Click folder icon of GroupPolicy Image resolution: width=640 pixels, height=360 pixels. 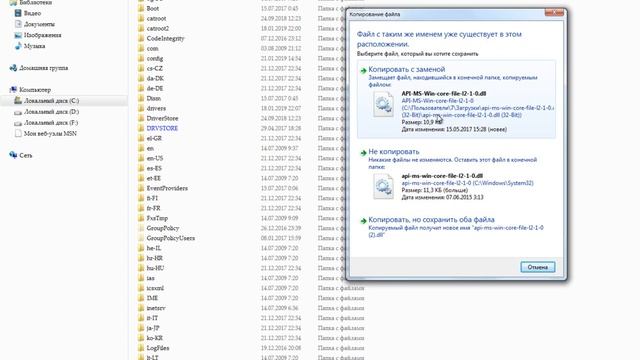(x=141, y=228)
